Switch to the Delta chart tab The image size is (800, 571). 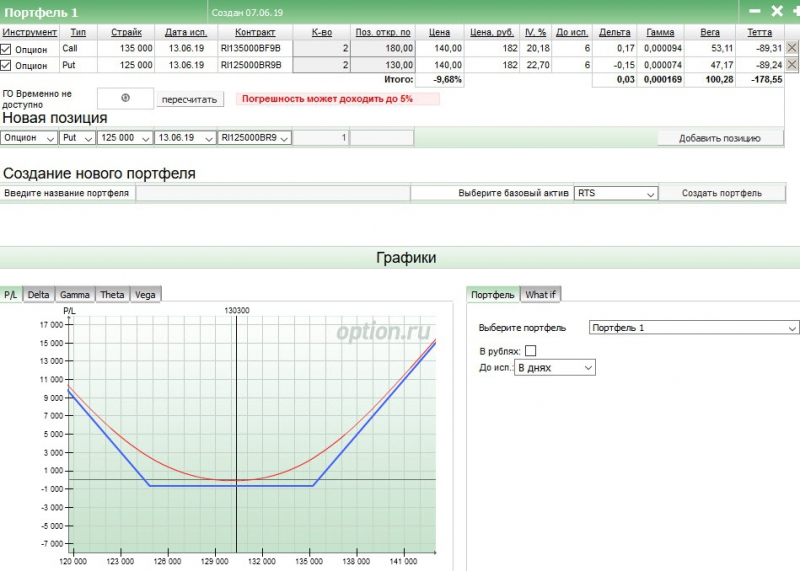pos(39,294)
